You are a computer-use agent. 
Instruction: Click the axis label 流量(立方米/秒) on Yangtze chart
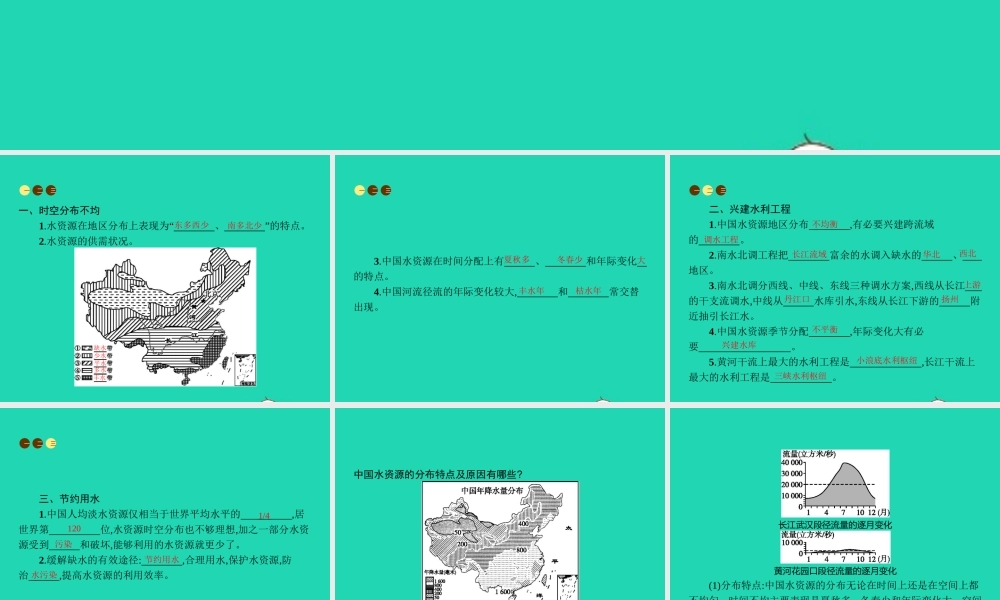(809, 454)
